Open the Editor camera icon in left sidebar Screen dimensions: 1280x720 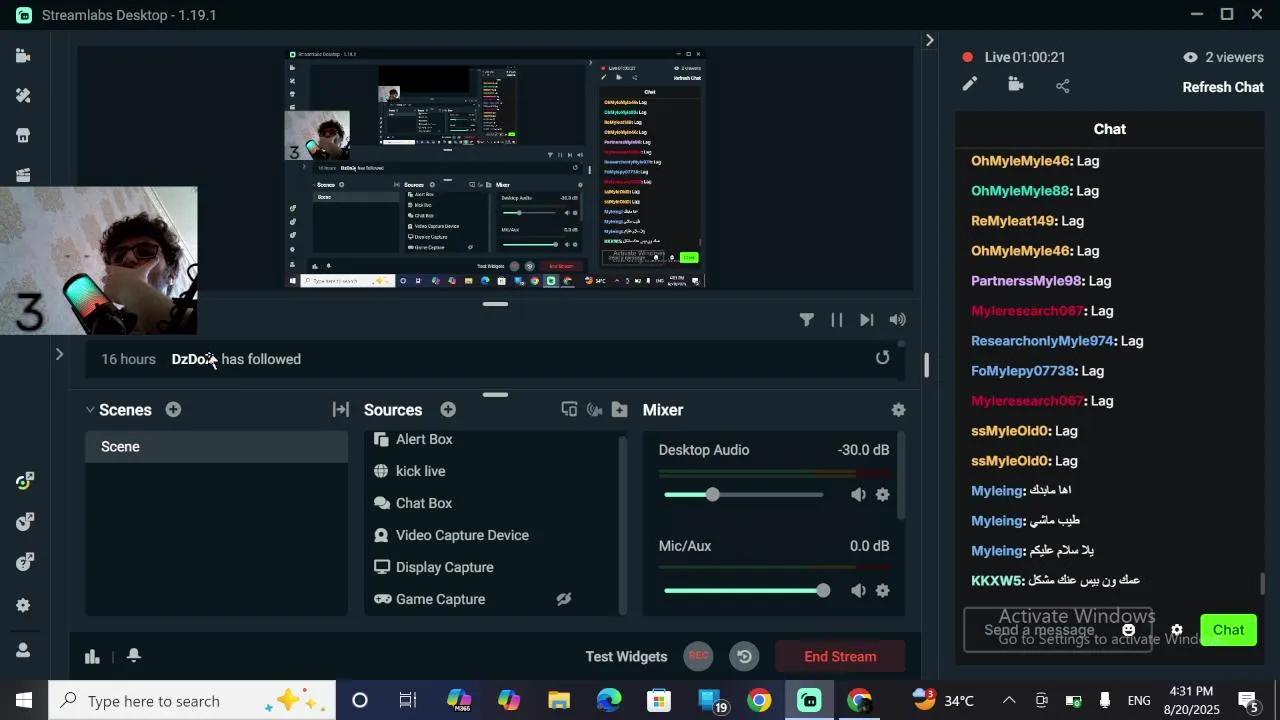[23, 56]
